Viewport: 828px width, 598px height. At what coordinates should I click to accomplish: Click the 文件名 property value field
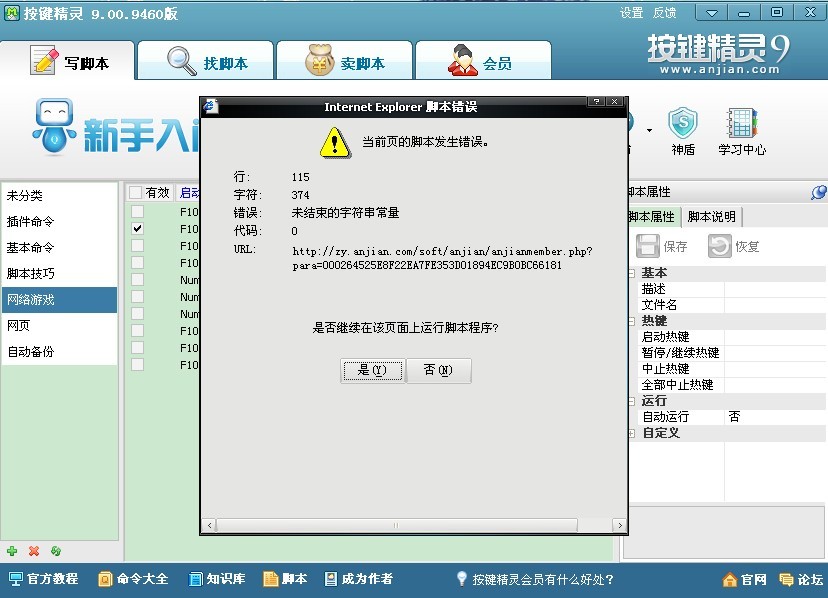[775, 305]
